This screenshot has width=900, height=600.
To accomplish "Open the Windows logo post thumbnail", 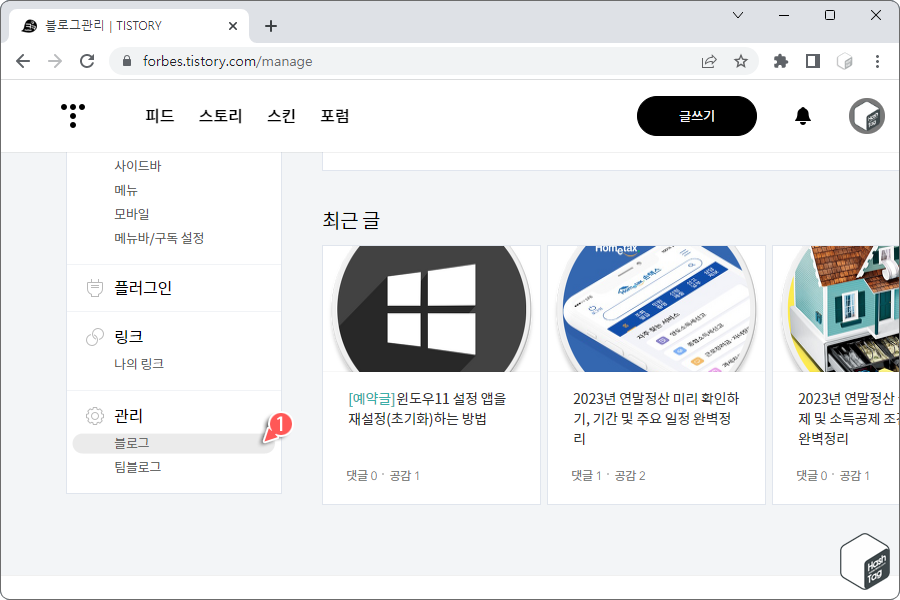I will click(x=432, y=309).
